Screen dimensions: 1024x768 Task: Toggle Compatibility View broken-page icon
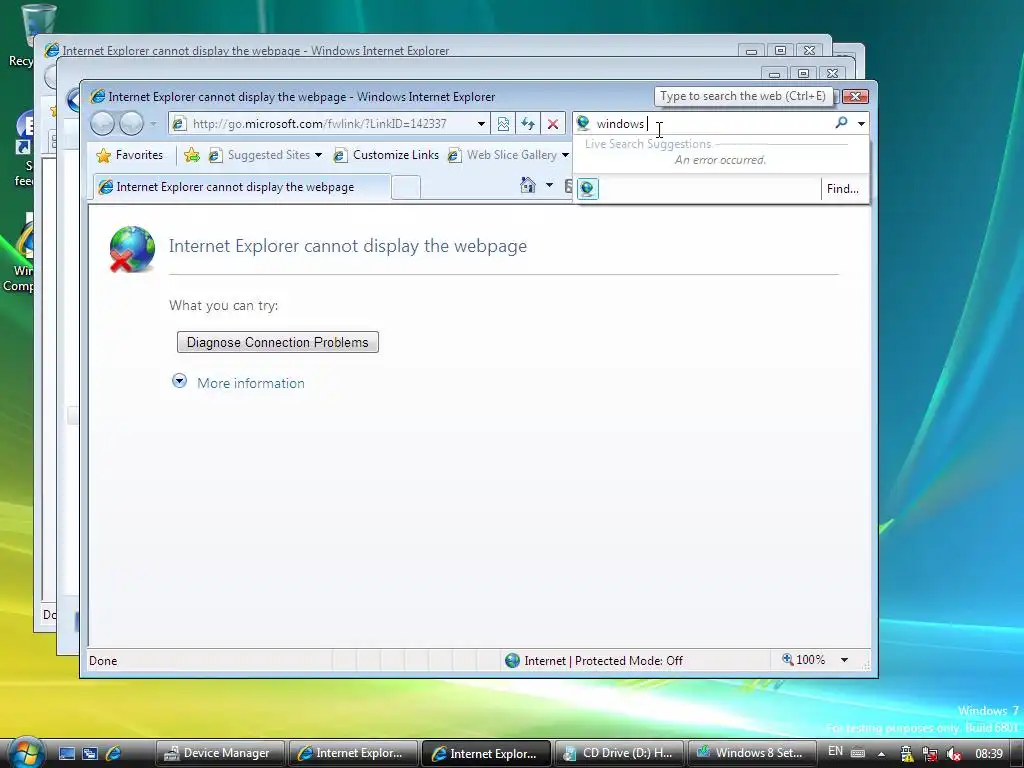click(503, 123)
